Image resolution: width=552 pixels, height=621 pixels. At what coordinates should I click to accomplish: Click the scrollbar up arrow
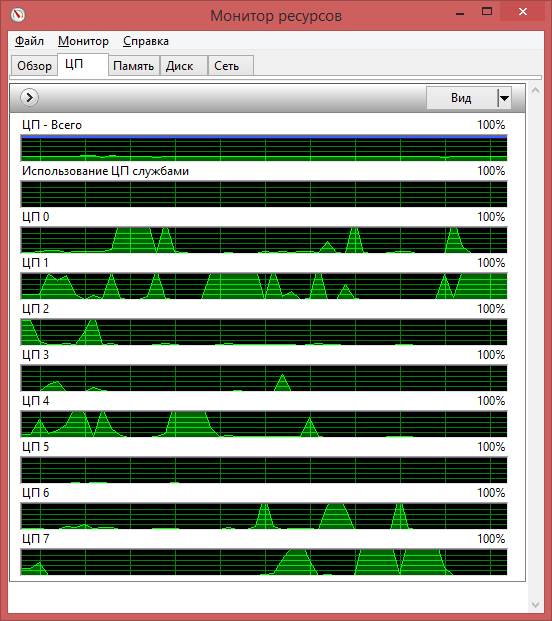click(535, 91)
